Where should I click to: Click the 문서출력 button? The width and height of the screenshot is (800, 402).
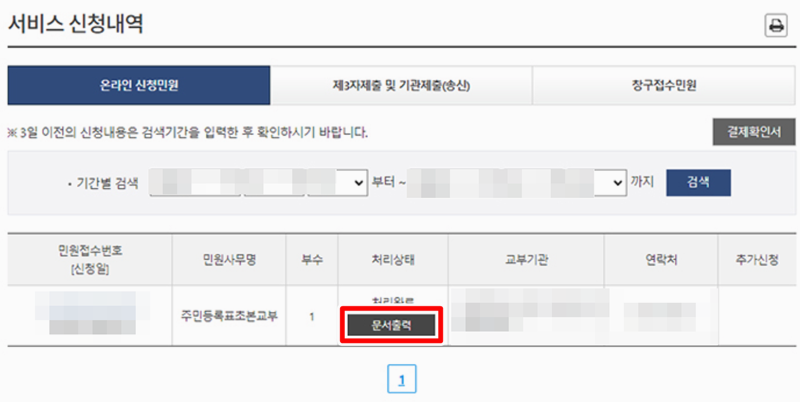point(391,325)
